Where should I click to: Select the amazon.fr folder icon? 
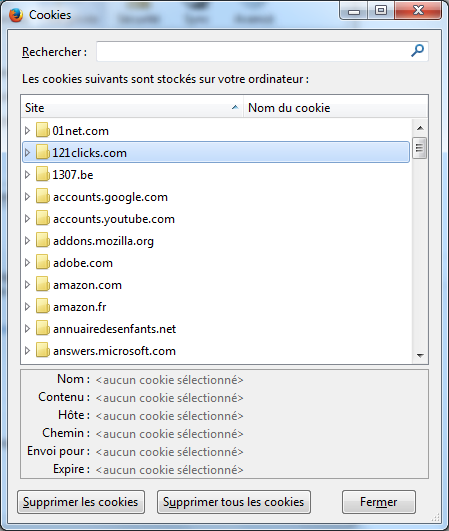click(43, 306)
